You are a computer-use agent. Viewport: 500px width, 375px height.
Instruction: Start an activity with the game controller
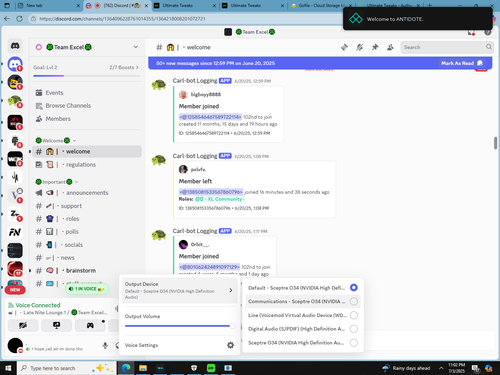coord(90,325)
